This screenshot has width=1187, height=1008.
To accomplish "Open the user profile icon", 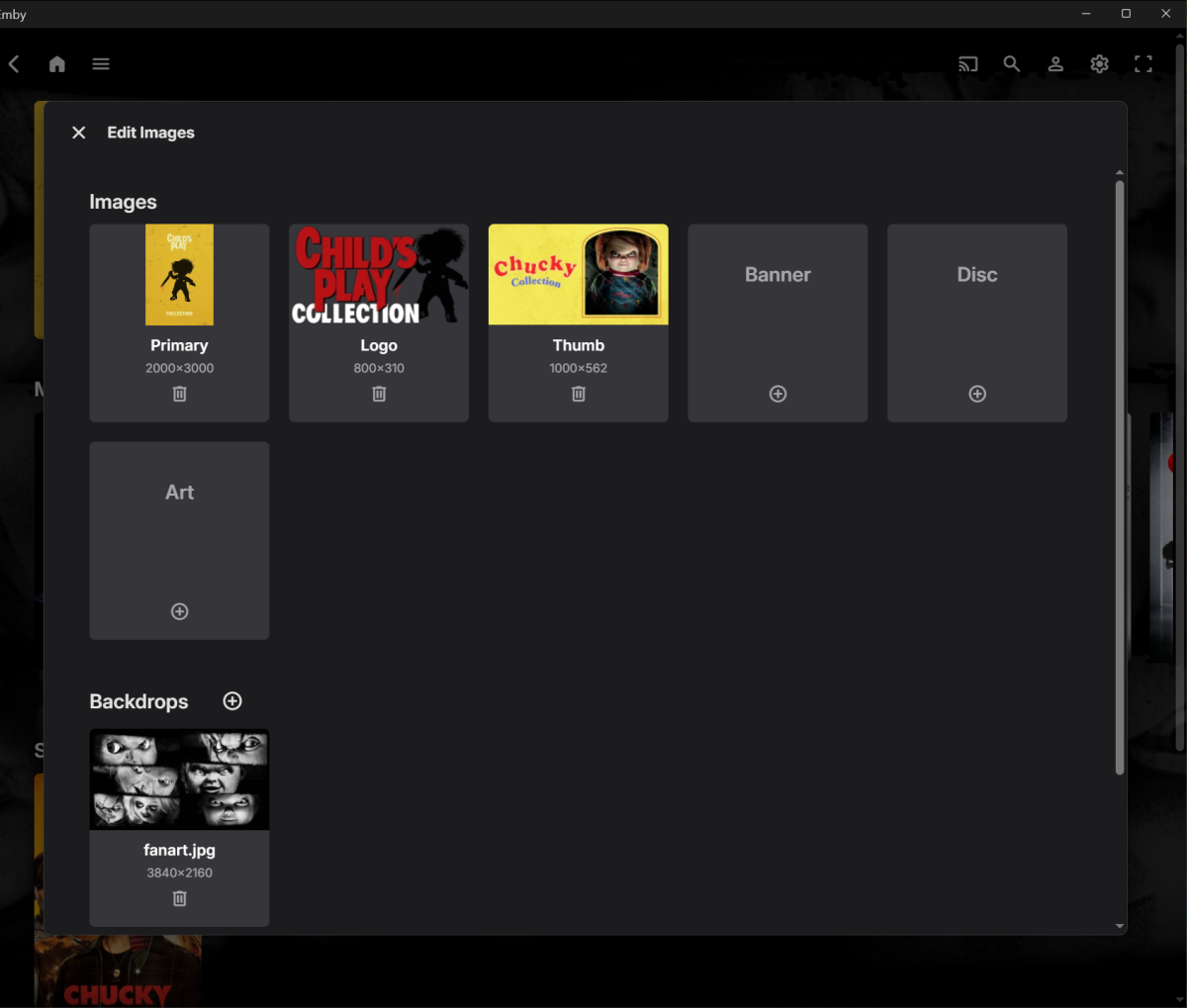I will pos(1055,64).
